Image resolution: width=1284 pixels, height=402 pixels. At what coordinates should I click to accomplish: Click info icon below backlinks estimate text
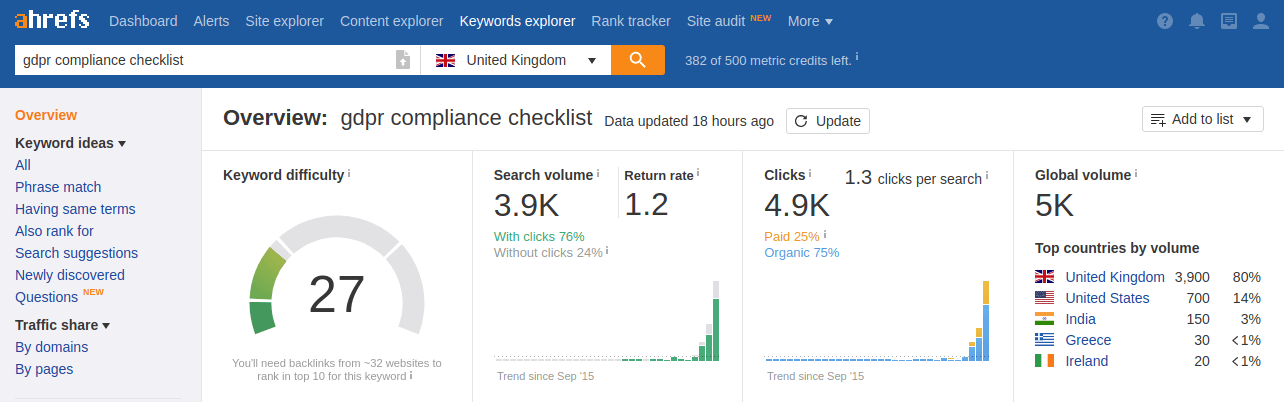pyautogui.click(x=411, y=376)
